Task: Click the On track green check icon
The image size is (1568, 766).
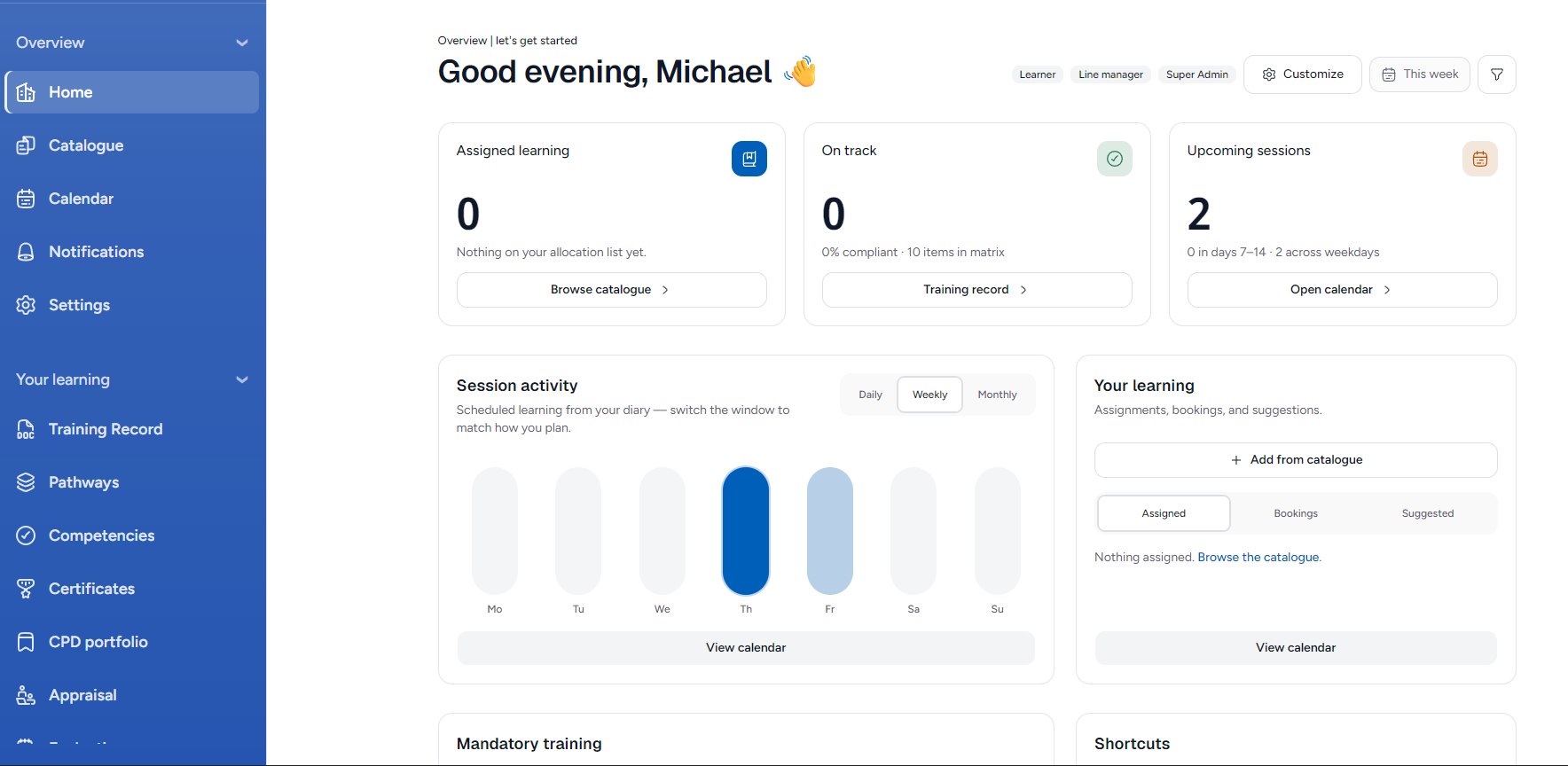Action: pos(1115,159)
